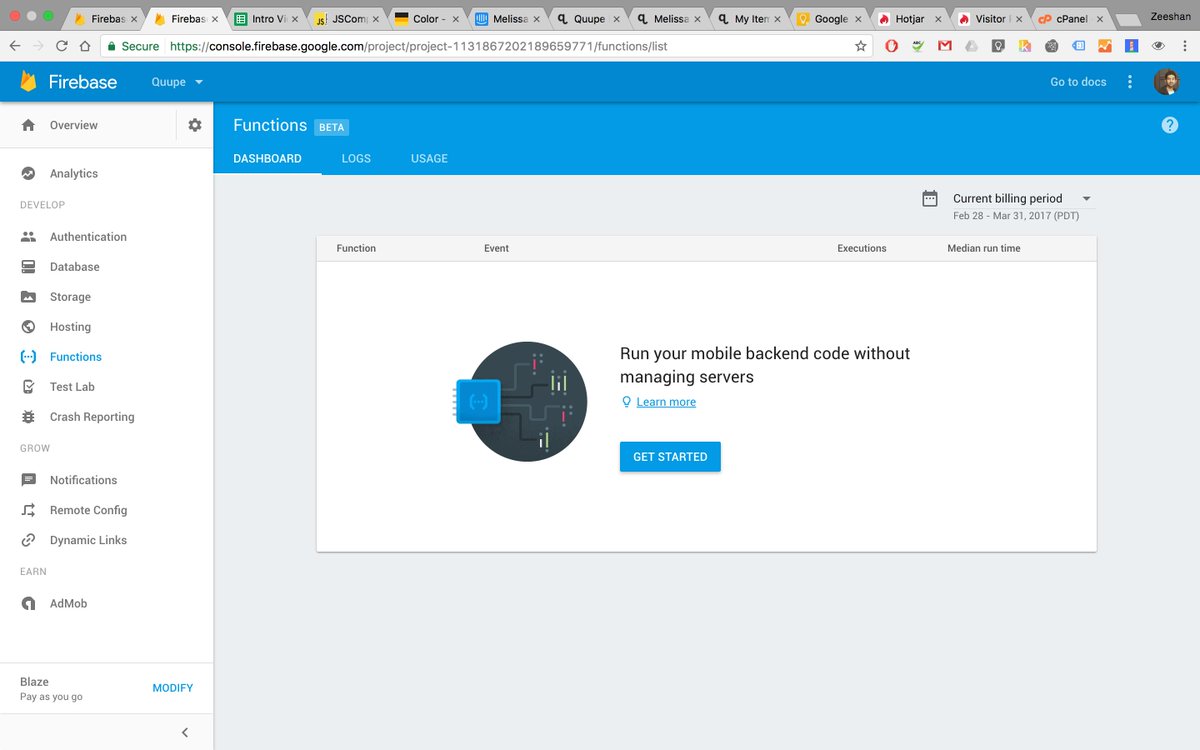Click the BETA badge next to Functions
Screen dimensions: 1200x750
[x=331, y=127]
